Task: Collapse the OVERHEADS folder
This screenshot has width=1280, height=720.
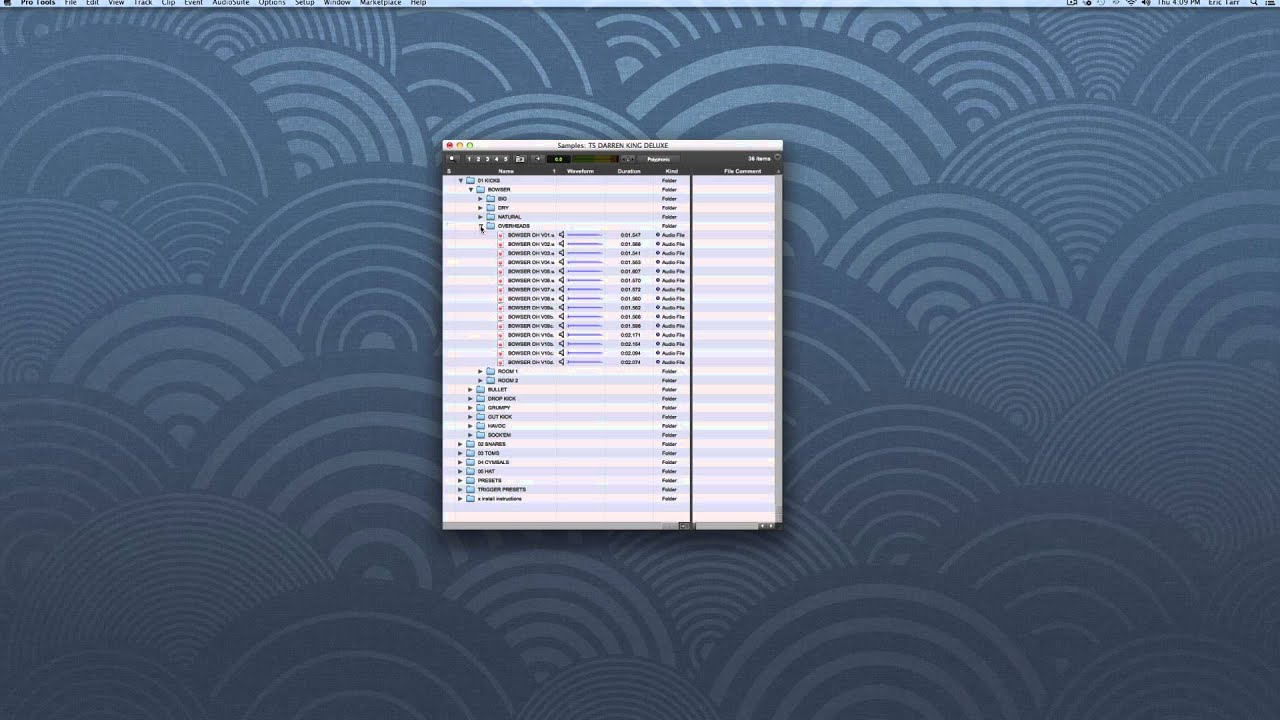Action: 481,226
